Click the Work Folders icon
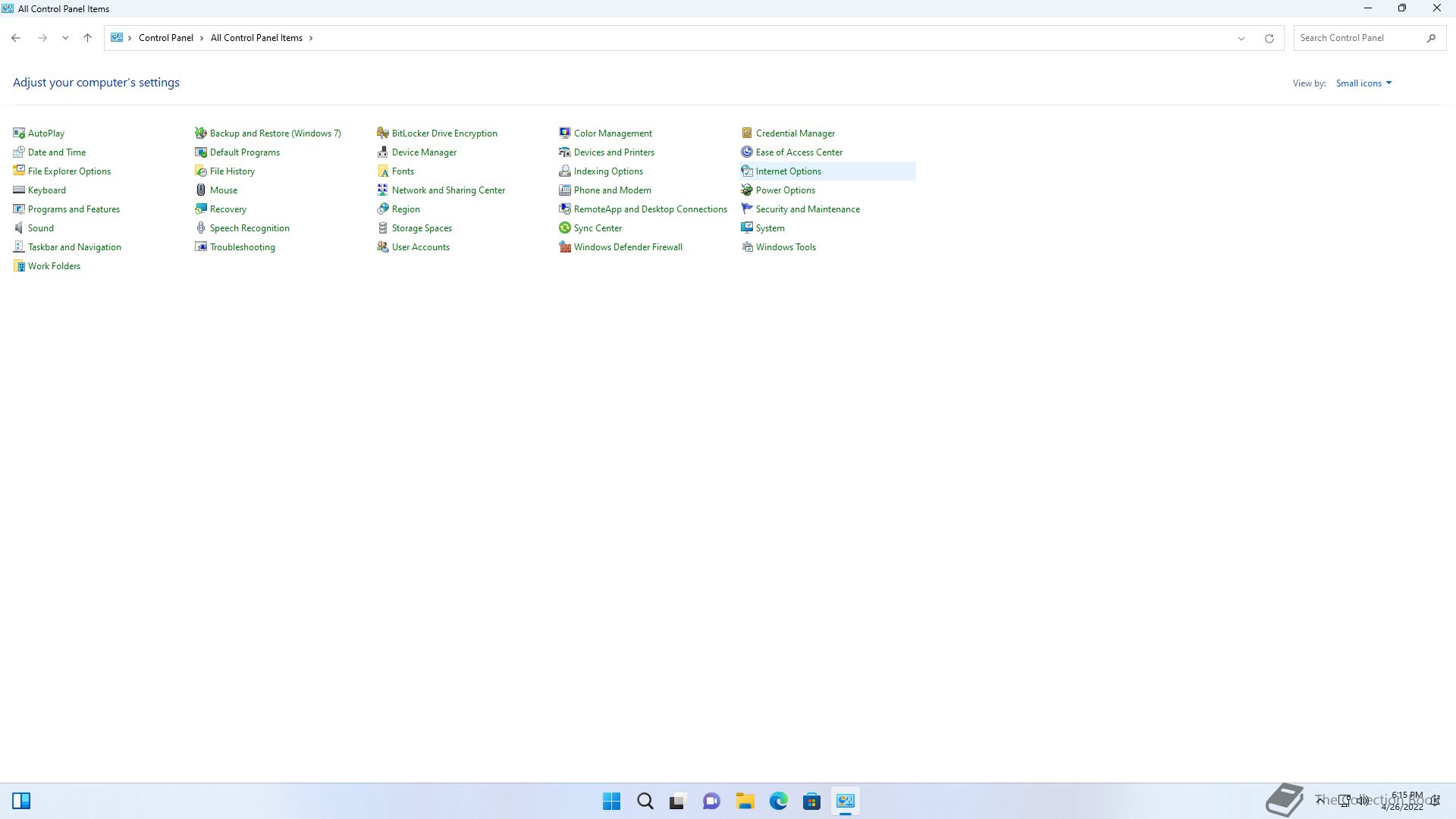The image size is (1456, 819). [x=19, y=266]
